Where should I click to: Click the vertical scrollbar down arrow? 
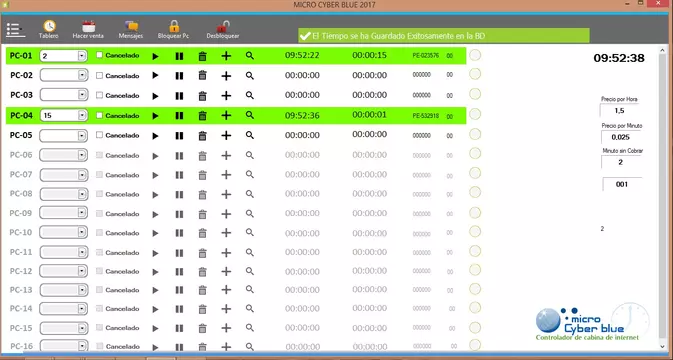pos(663,346)
